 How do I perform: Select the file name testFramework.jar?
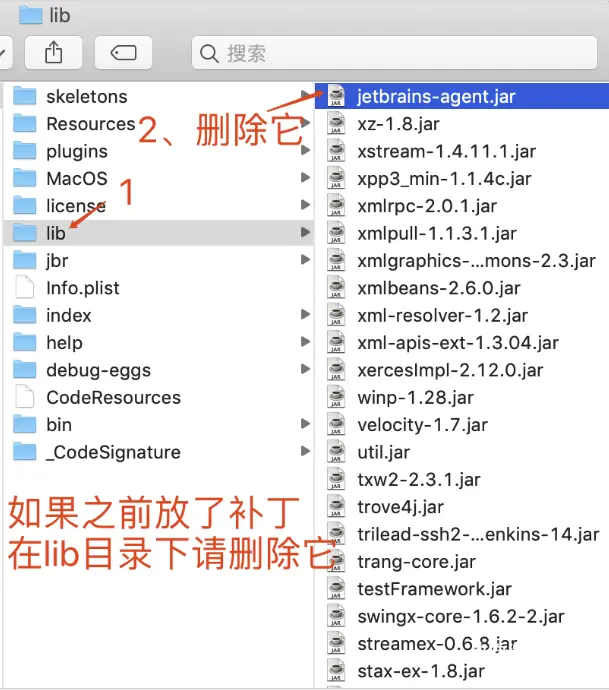point(434,589)
